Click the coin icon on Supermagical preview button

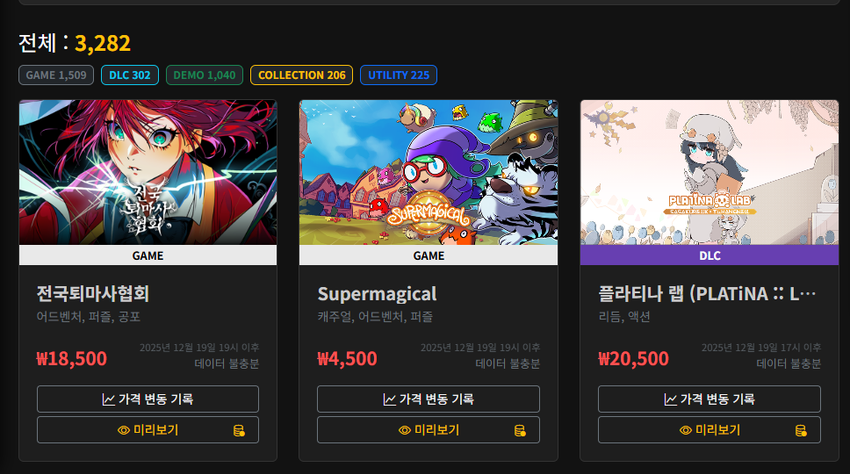[x=519, y=431]
